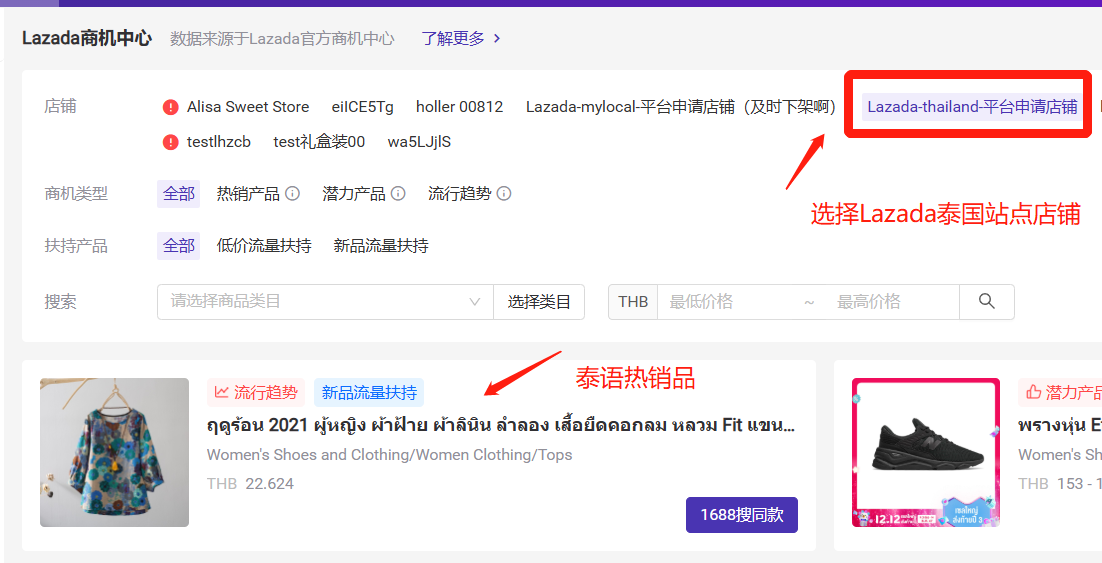The image size is (1102, 563).
Task: Filter by 新品流量扶持 option
Action: pos(381,246)
